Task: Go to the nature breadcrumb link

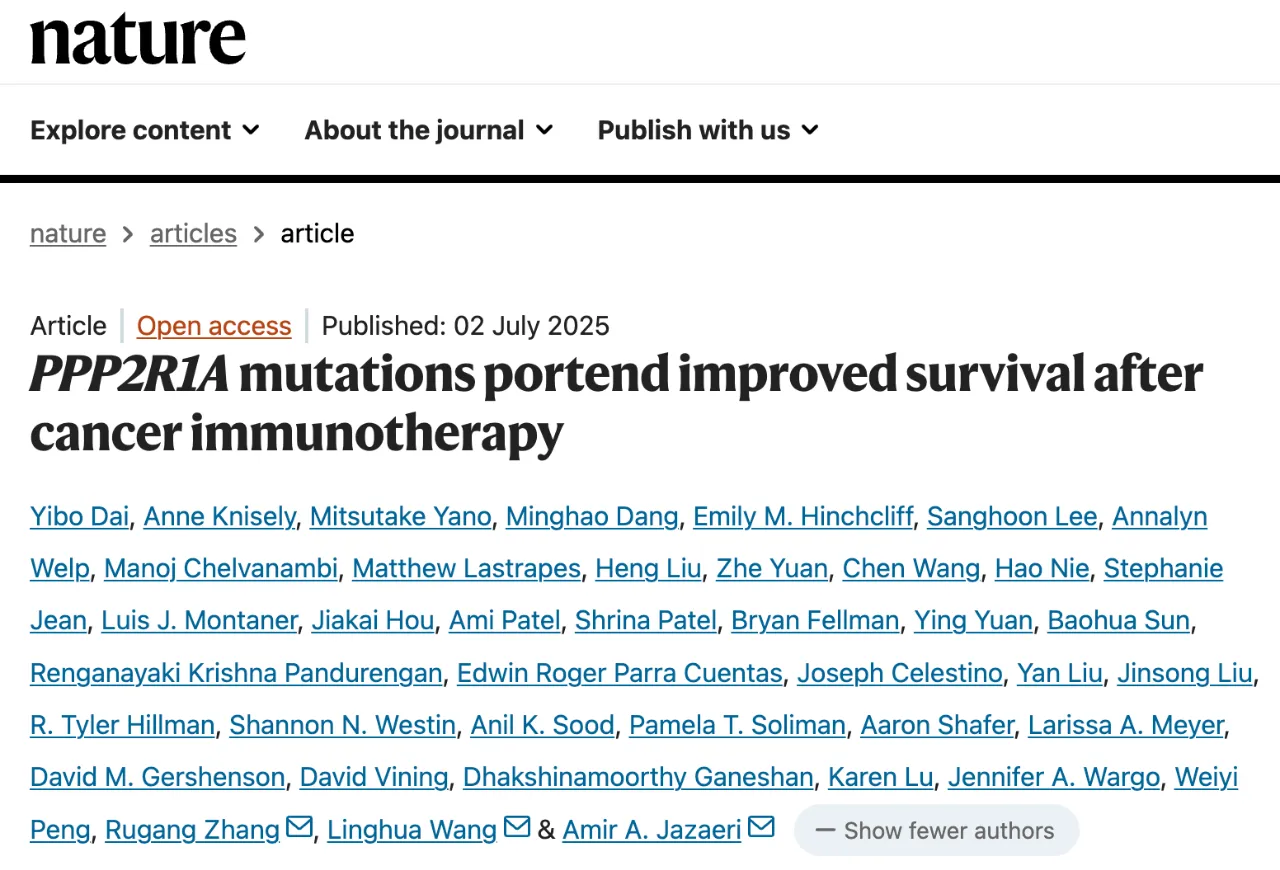Action: [68, 233]
